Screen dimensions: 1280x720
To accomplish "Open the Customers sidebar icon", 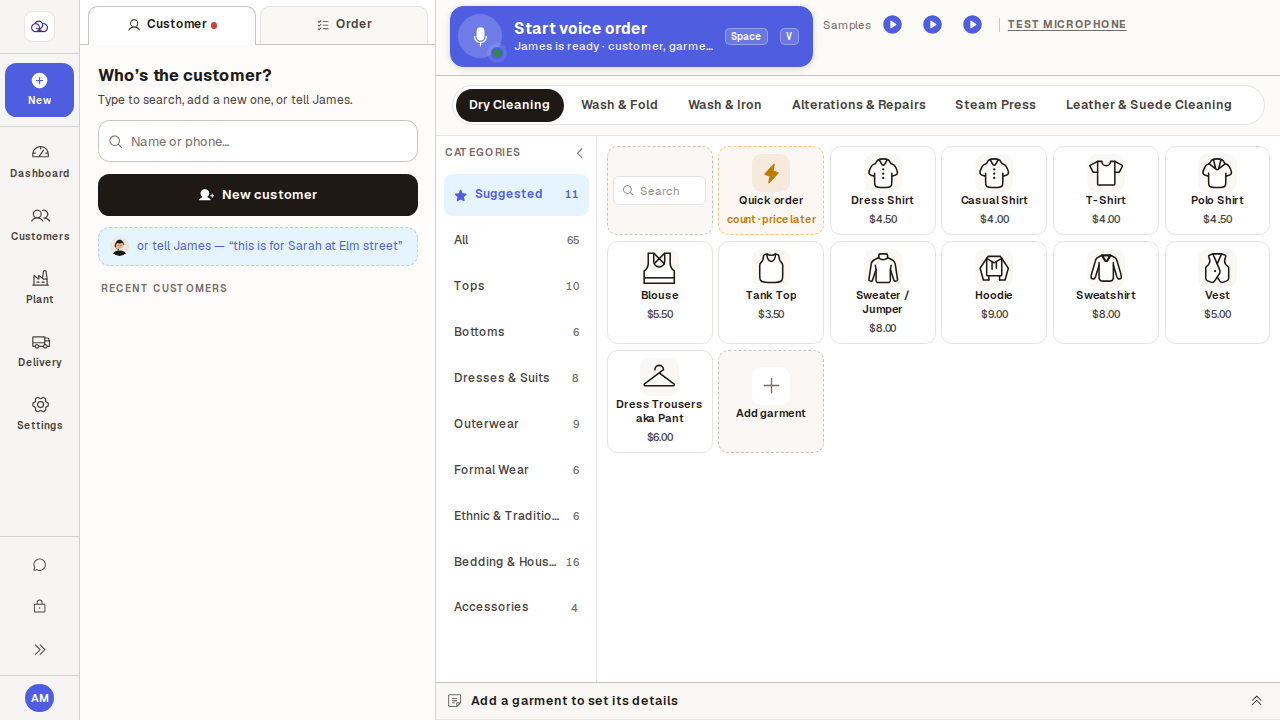I will [40, 224].
